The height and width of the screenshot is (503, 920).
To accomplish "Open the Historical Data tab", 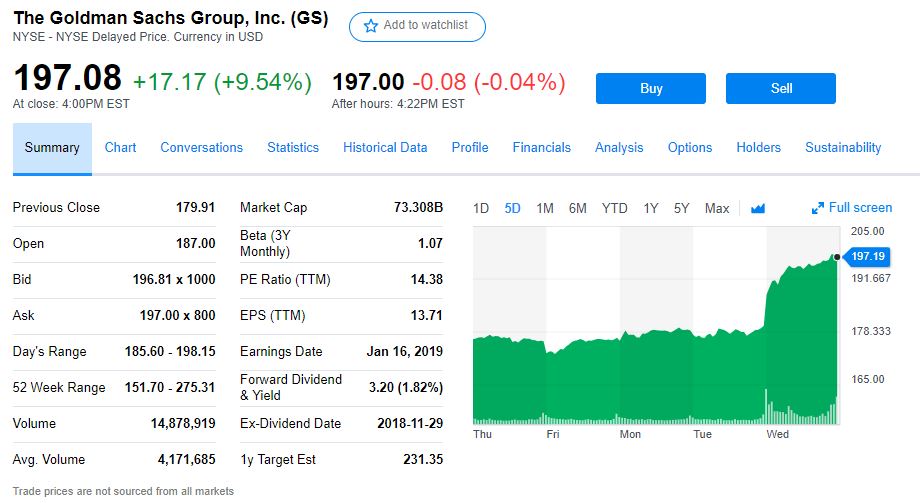I will (385, 147).
